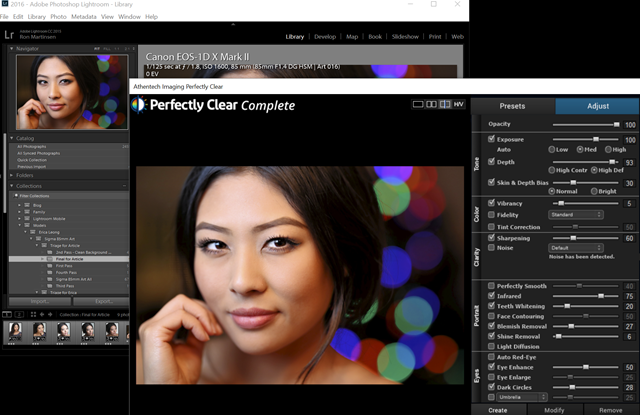Open the Fidelity Standard dropdown

(576, 215)
